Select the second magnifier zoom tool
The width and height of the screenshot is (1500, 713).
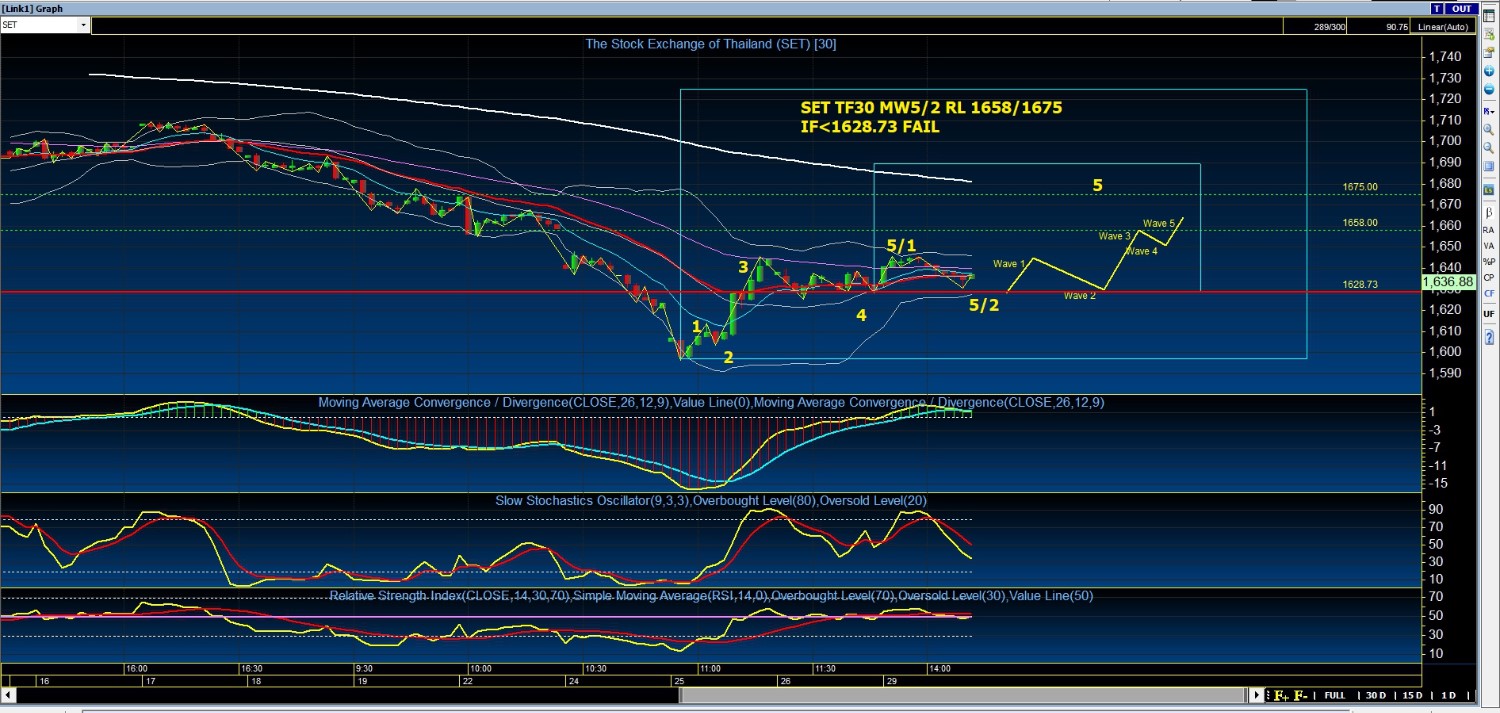pyautogui.click(x=1489, y=148)
